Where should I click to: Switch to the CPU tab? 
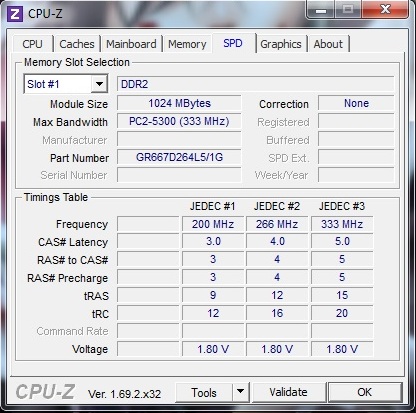32,44
